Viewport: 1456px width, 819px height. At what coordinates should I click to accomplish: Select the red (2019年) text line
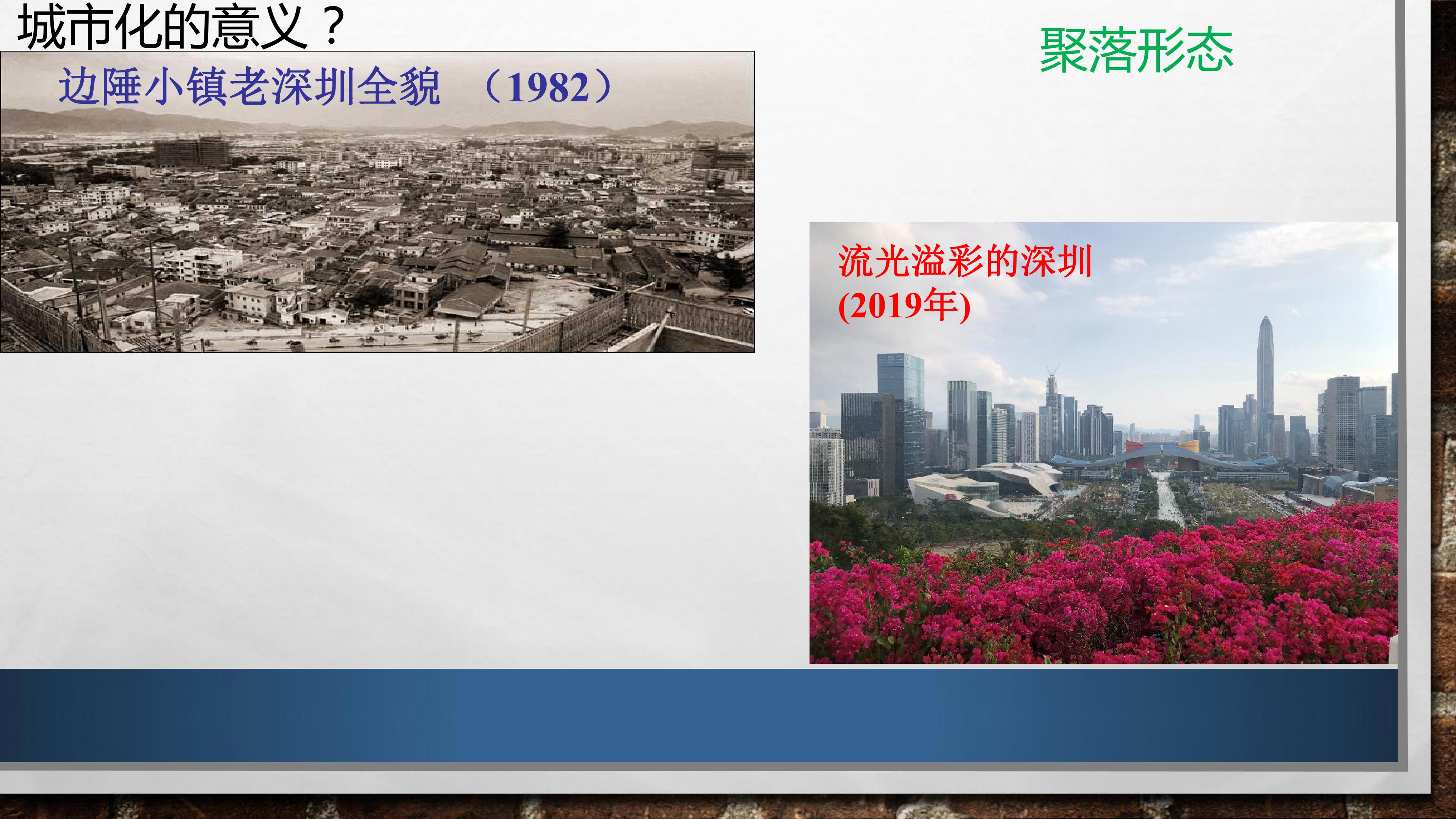[x=904, y=305]
